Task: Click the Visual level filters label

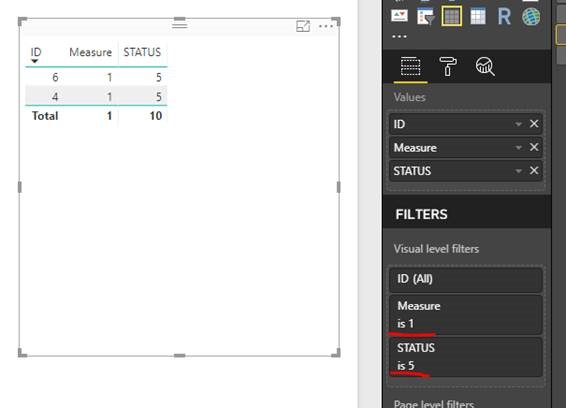Action: tap(436, 249)
